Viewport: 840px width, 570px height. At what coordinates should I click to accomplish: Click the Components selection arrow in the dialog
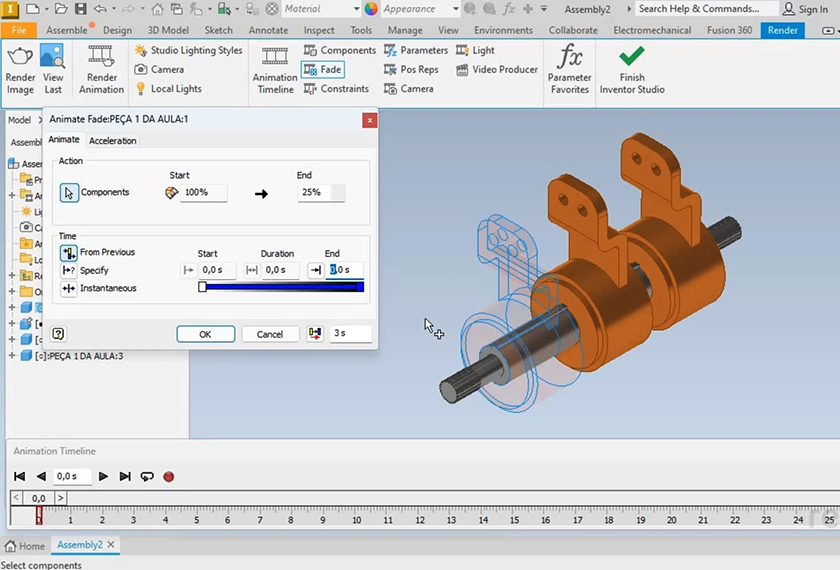coord(69,193)
